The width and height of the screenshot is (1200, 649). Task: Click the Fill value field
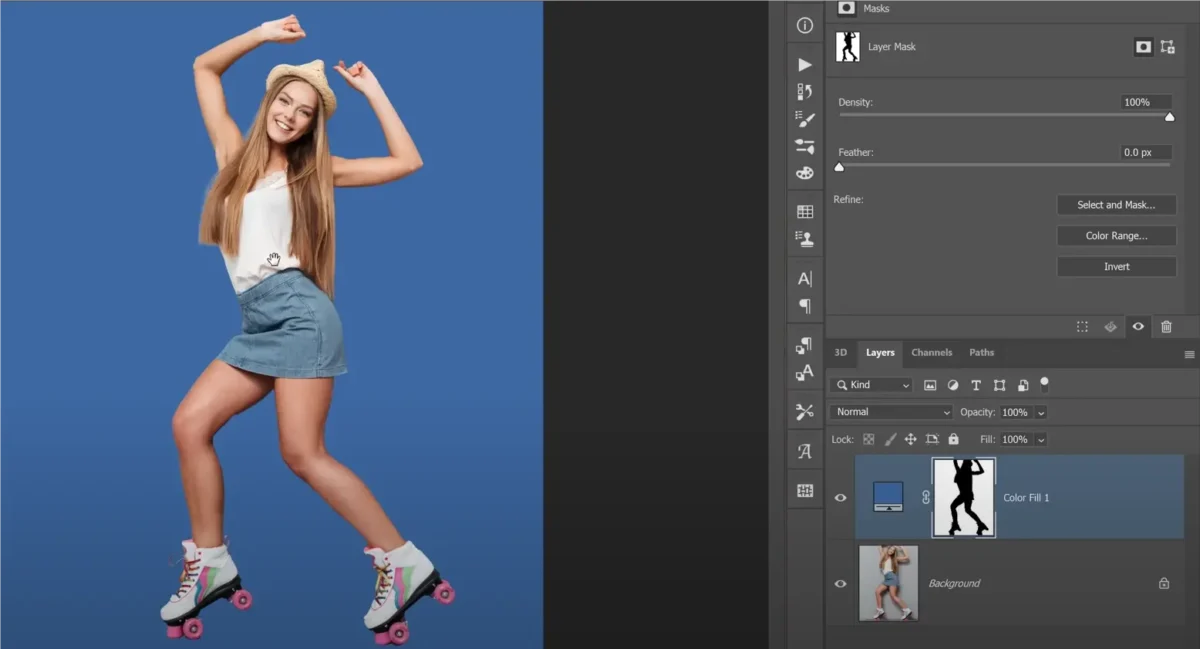point(1015,439)
